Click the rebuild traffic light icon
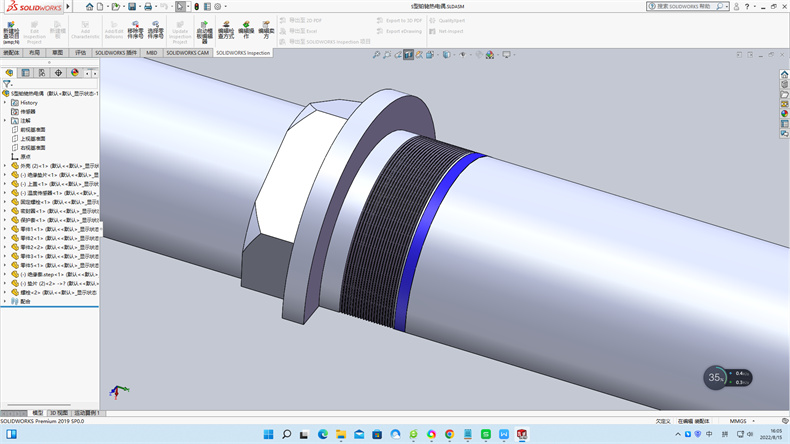The width and height of the screenshot is (790, 444). click(x=194, y=6)
